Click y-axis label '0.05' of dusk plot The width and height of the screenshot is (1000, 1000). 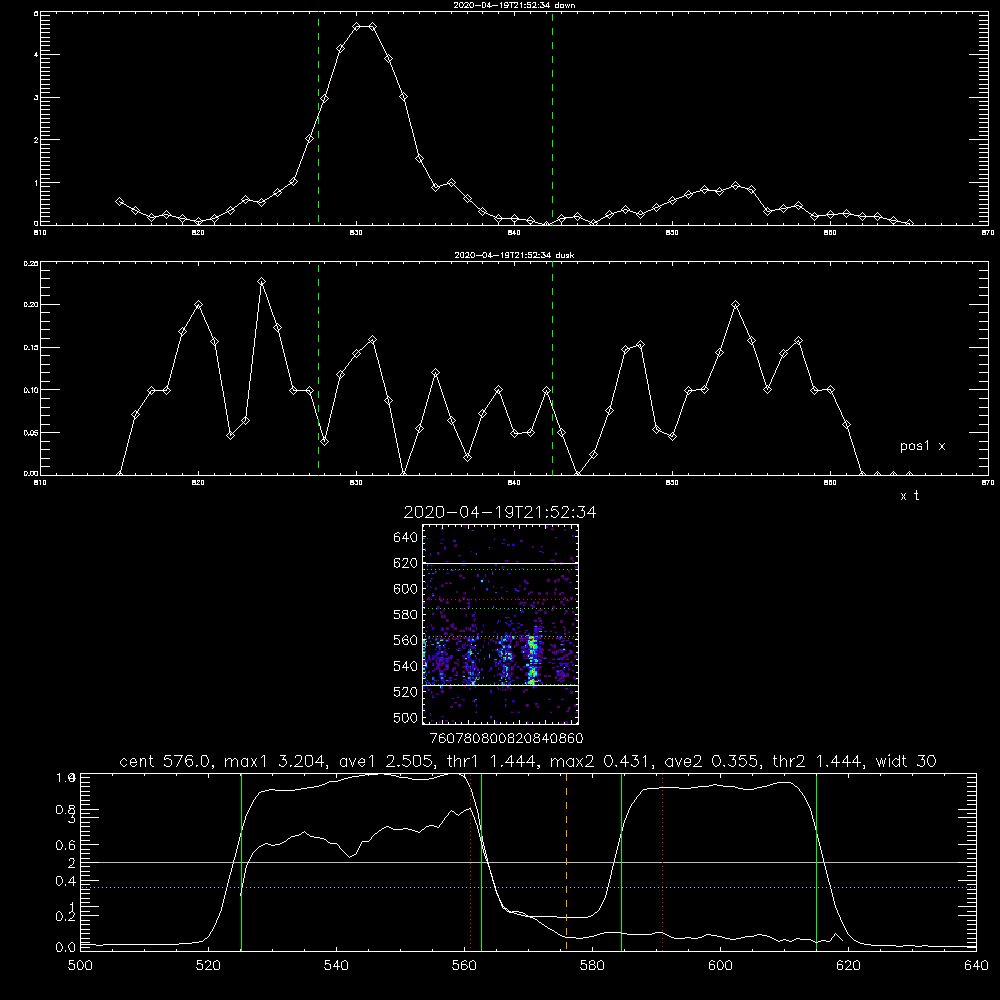(x=31, y=433)
